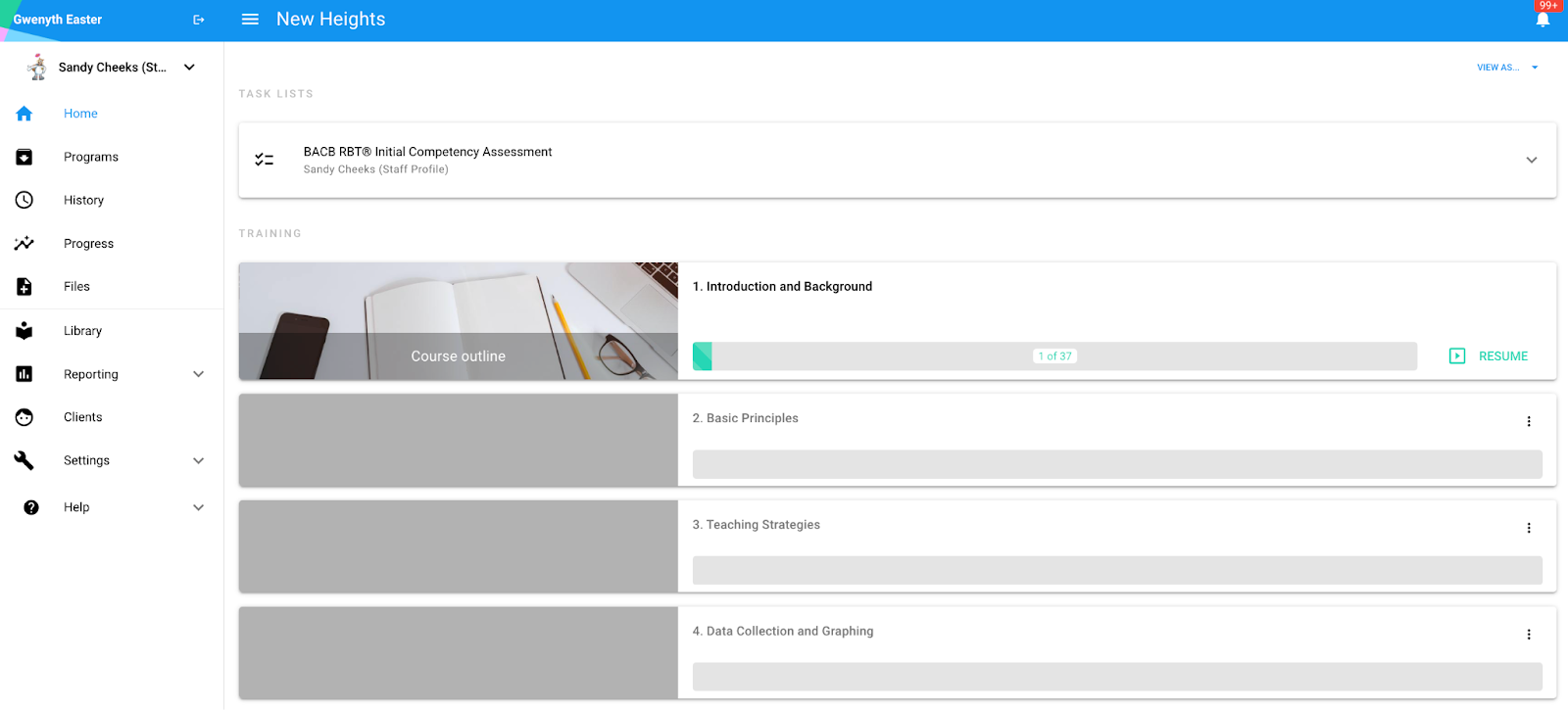This screenshot has width=1568, height=710.
Task: Click the History clock icon
Action: point(24,200)
